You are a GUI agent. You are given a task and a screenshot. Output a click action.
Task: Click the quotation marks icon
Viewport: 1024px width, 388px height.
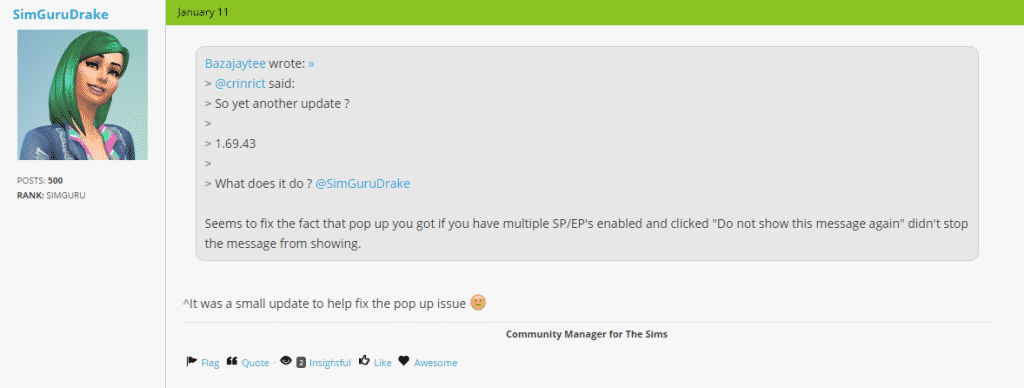pos(232,361)
